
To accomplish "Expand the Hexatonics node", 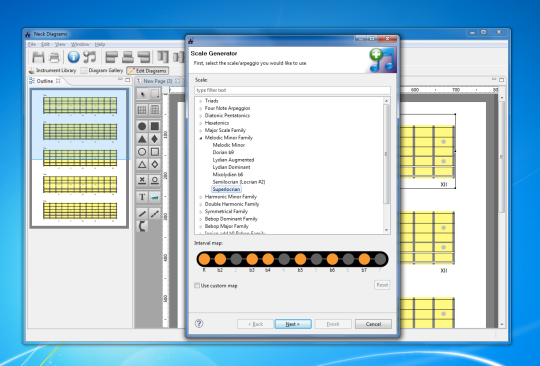I will (x=200, y=123).
